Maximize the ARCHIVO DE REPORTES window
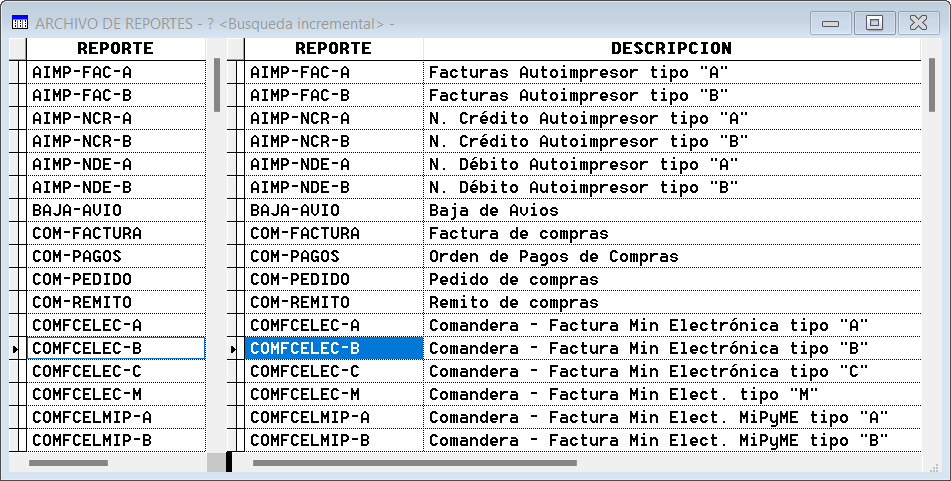Image resolution: width=951 pixels, height=481 pixels. pos(874,24)
